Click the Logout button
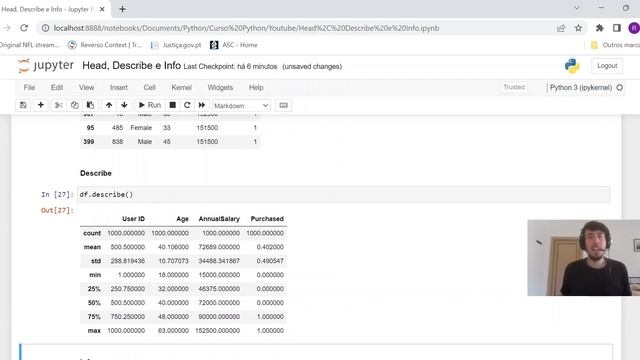The image size is (640, 360). point(607,66)
